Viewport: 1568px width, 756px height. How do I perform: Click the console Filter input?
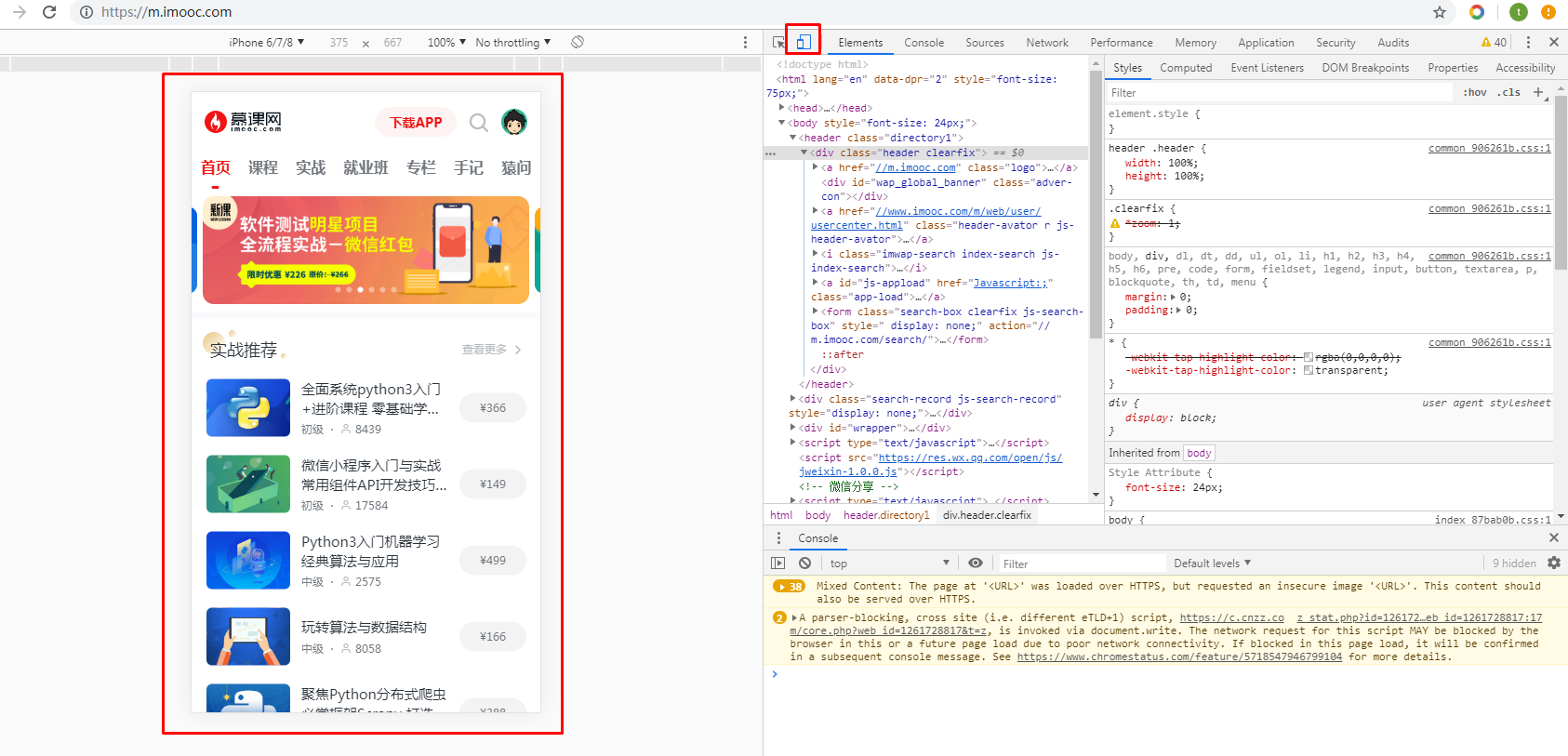pos(1082,564)
